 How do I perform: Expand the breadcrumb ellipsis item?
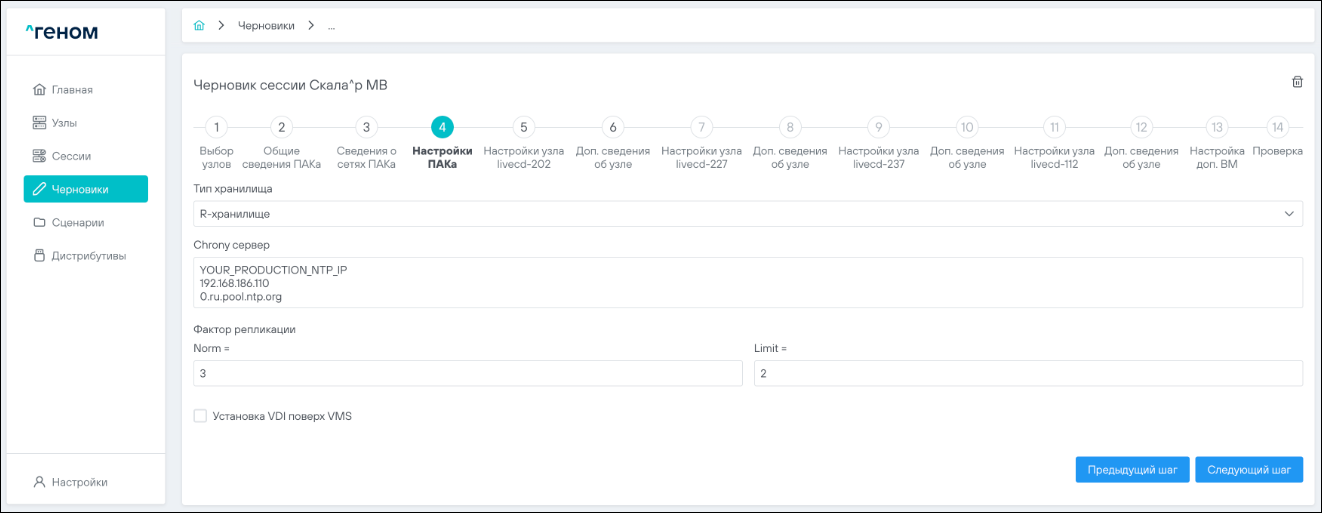point(331,26)
